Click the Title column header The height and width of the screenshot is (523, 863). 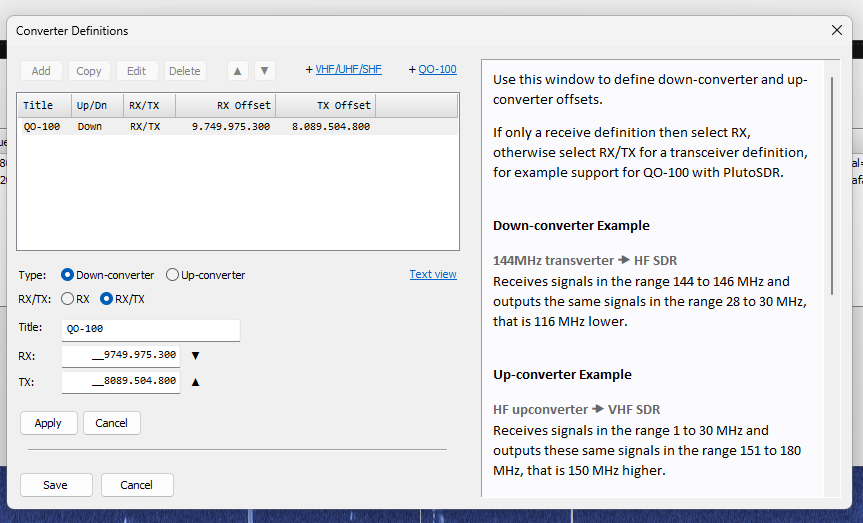click(45, 105)
